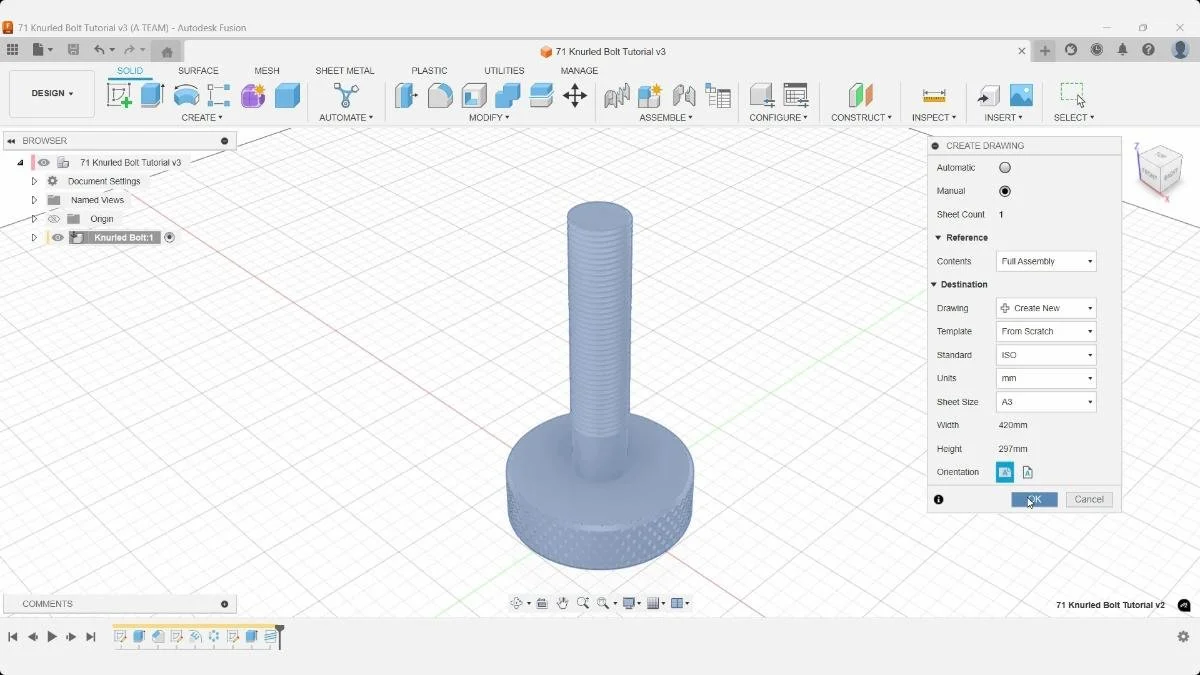
Task: Click OK in Create Drawing dialog
Action: coord(1034,499)
